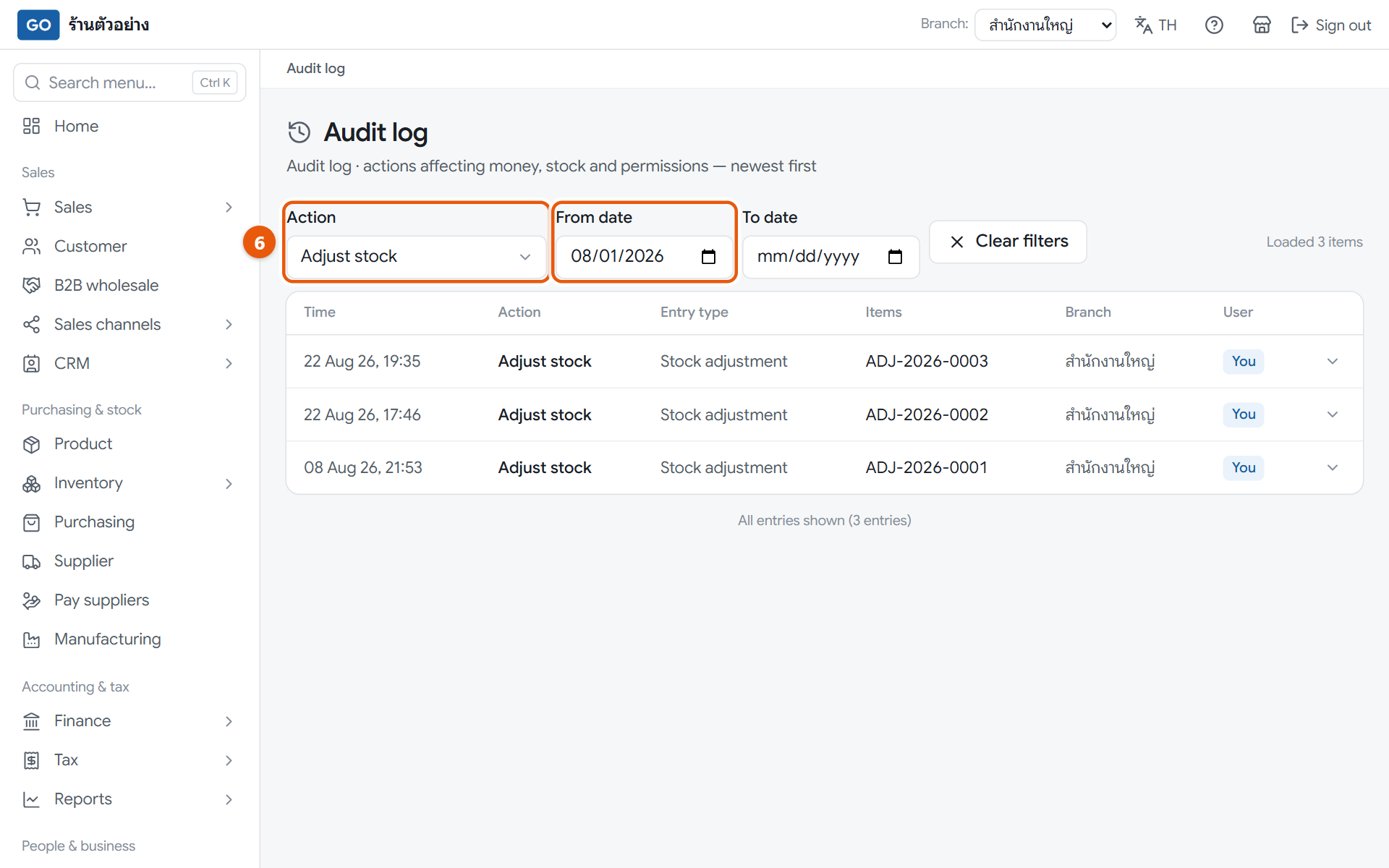Viewport: 1389px width, 868px height.
Task: Click the 'ADJ-2026-0002' items cell
Action: tap(927, 414)
